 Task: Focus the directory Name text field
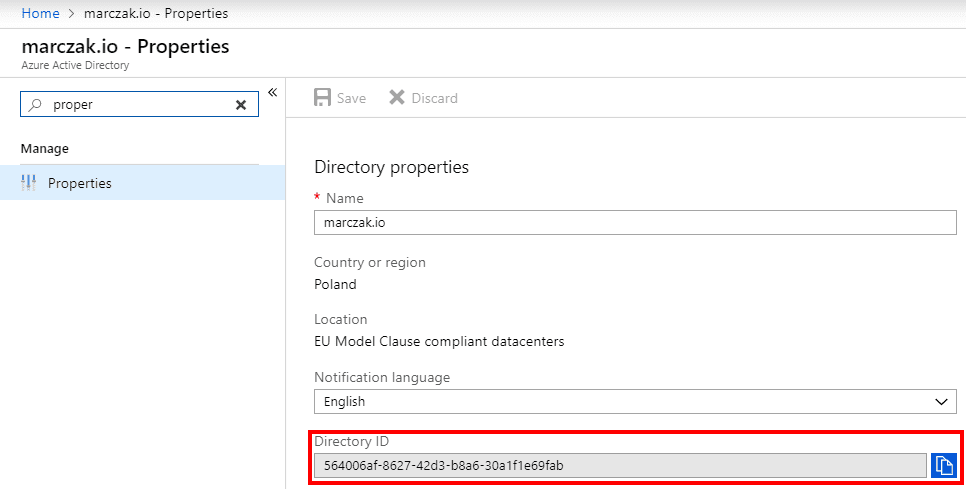634,222
